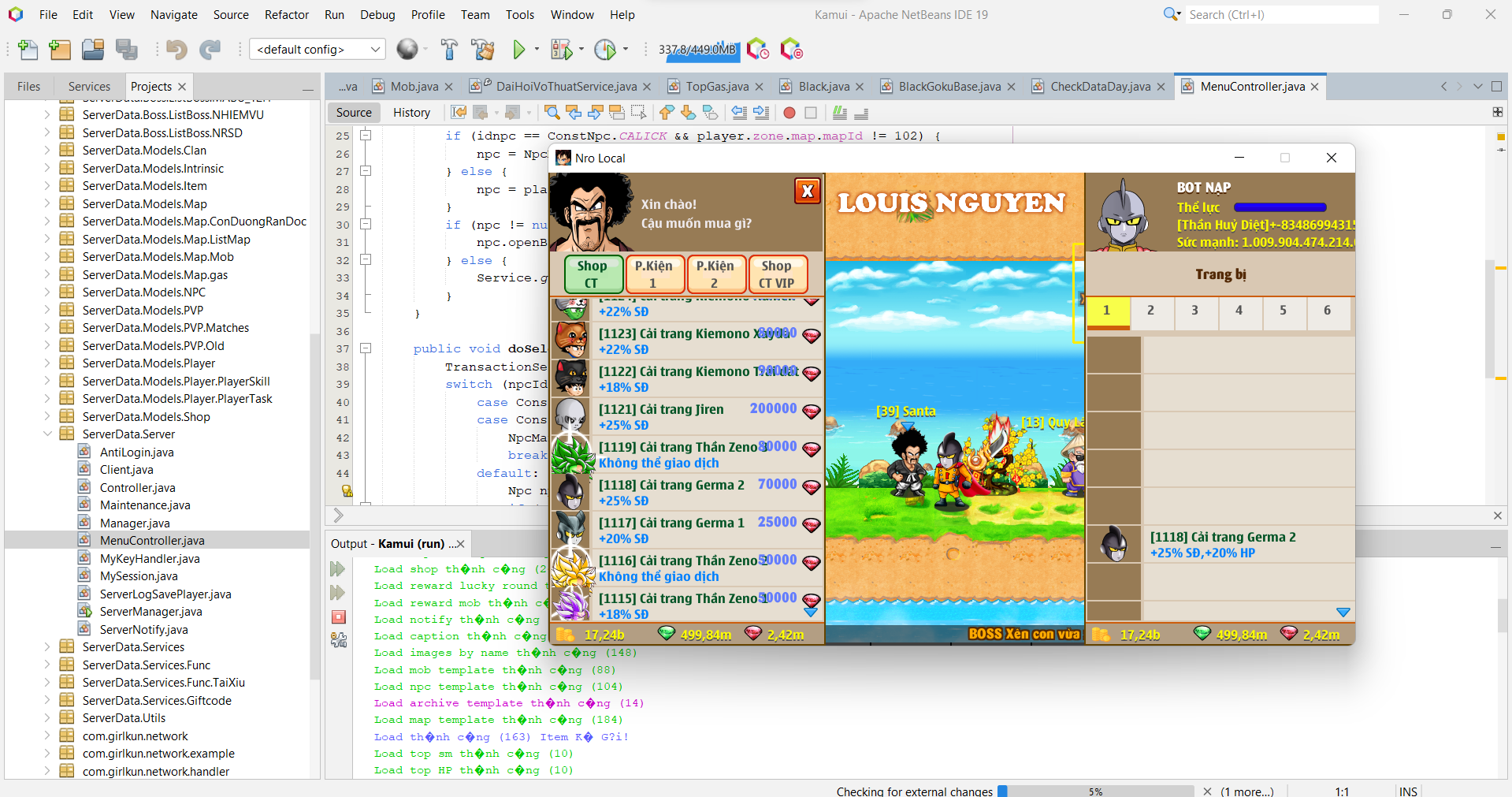
Task: Click the memory usage heap bar
Action: 697,50
